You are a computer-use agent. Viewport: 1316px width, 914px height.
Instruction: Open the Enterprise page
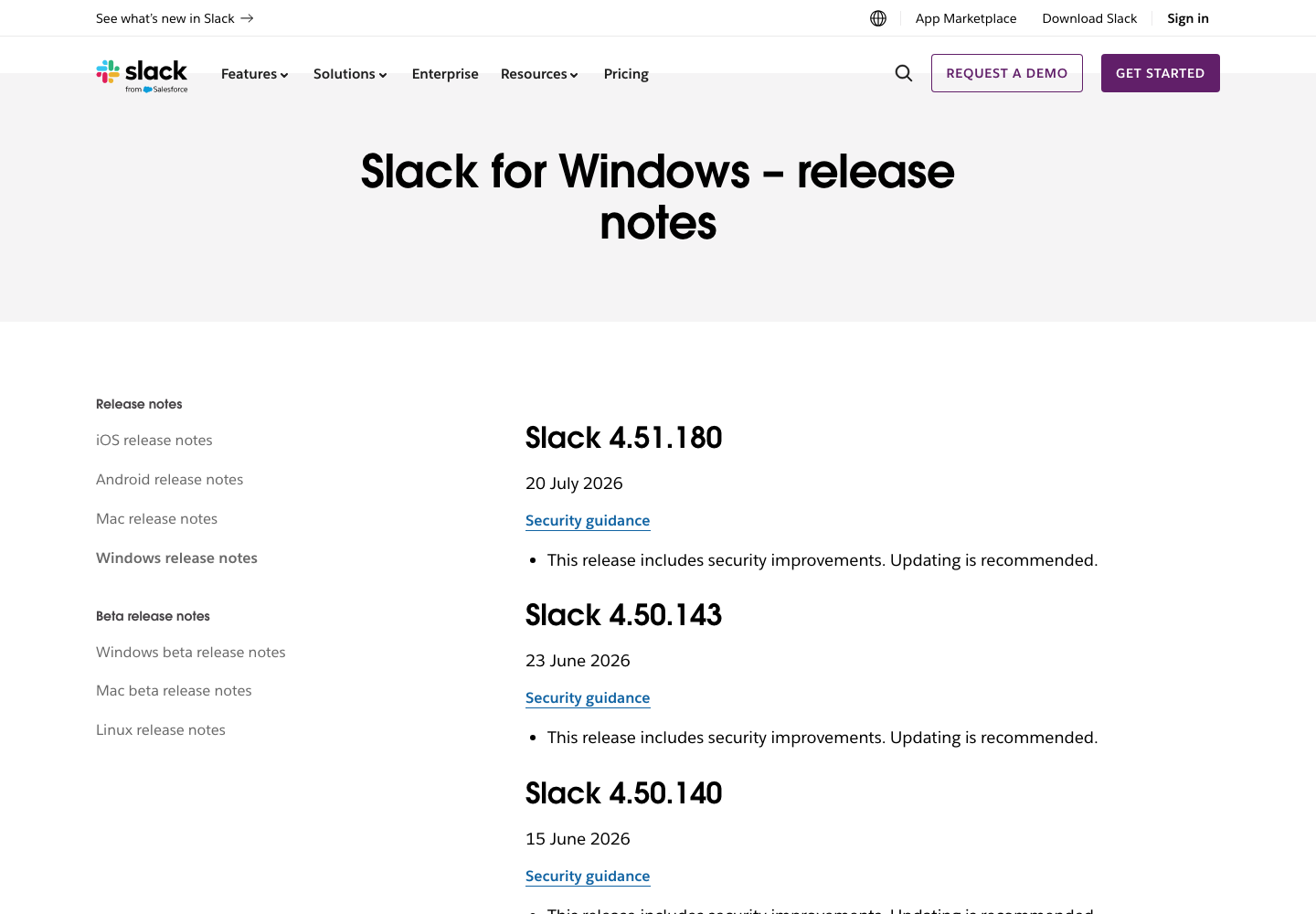coord(445,74)
